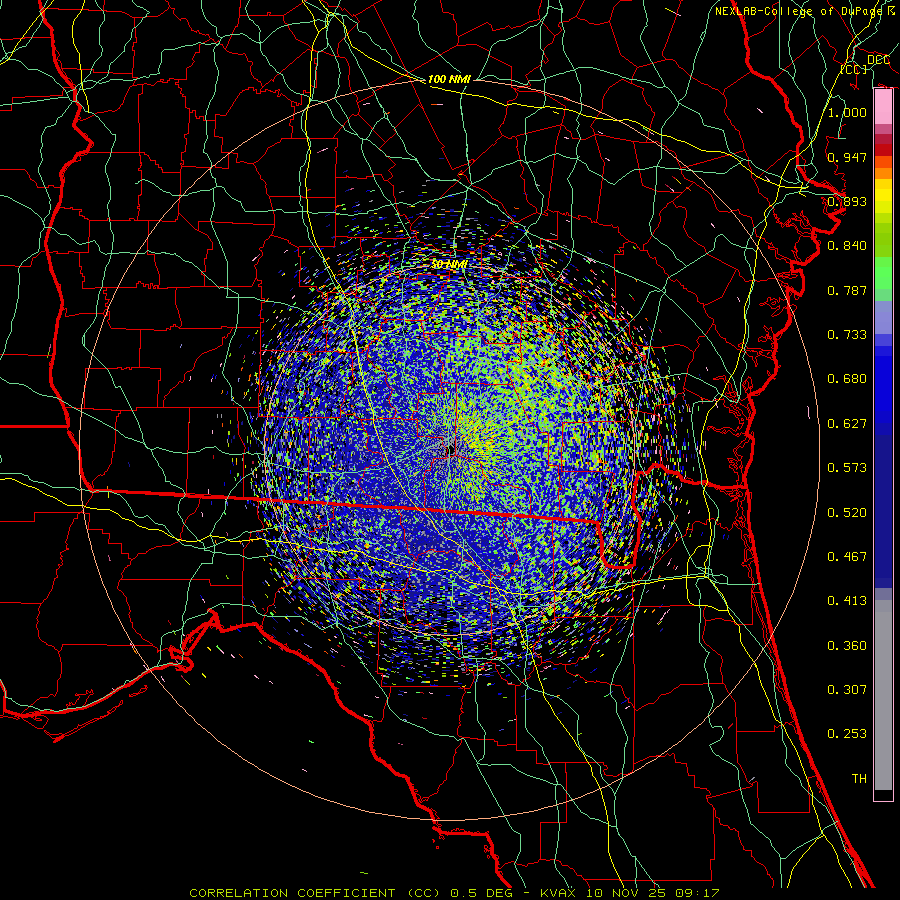Select the 0.360 legend value
This screenshot has width=900, height=900.
pyautogui.click(x=847, y=646)
